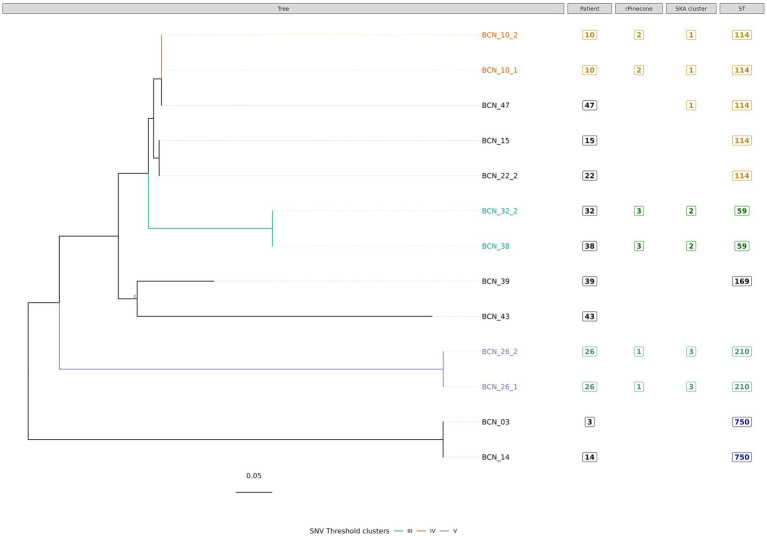The image size is (767, 536).
Task: Click the 0.05 scale bar
Action: tap(254, 492)
